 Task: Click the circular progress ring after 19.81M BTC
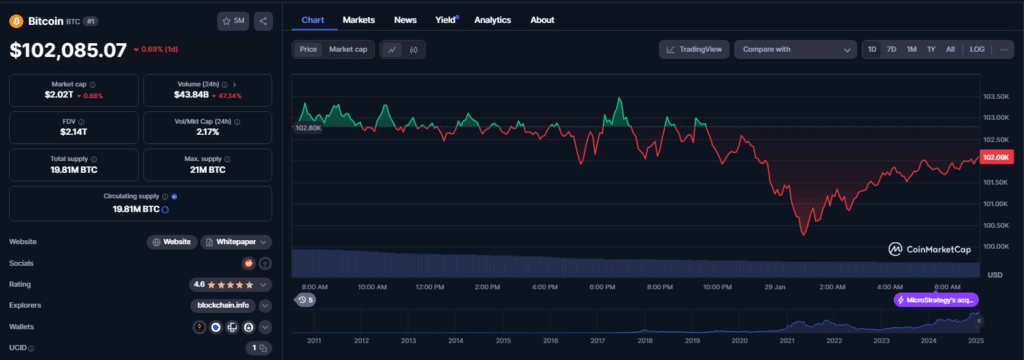(x=165, y=210)
